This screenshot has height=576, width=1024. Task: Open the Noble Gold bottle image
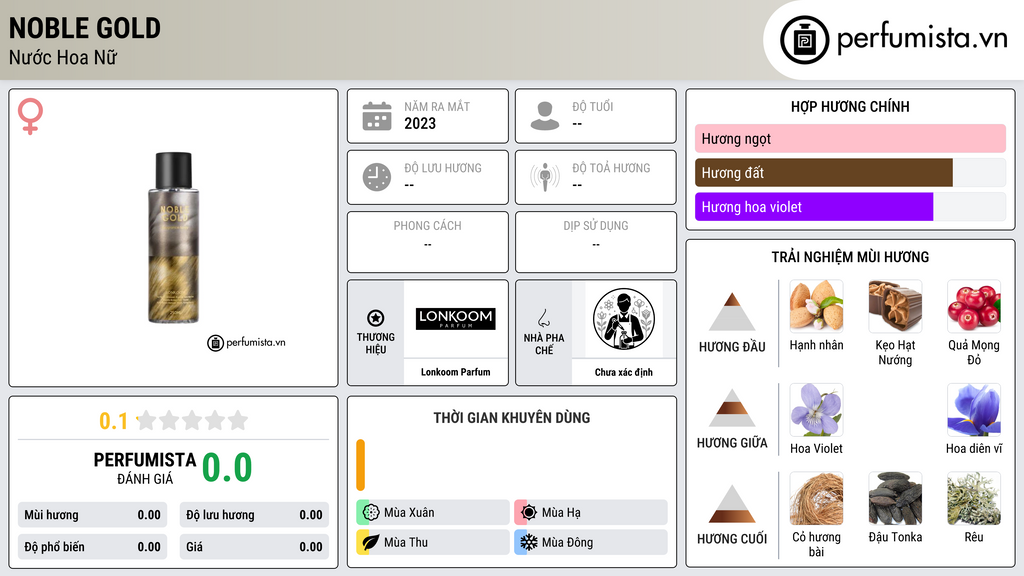coord(173,238)
